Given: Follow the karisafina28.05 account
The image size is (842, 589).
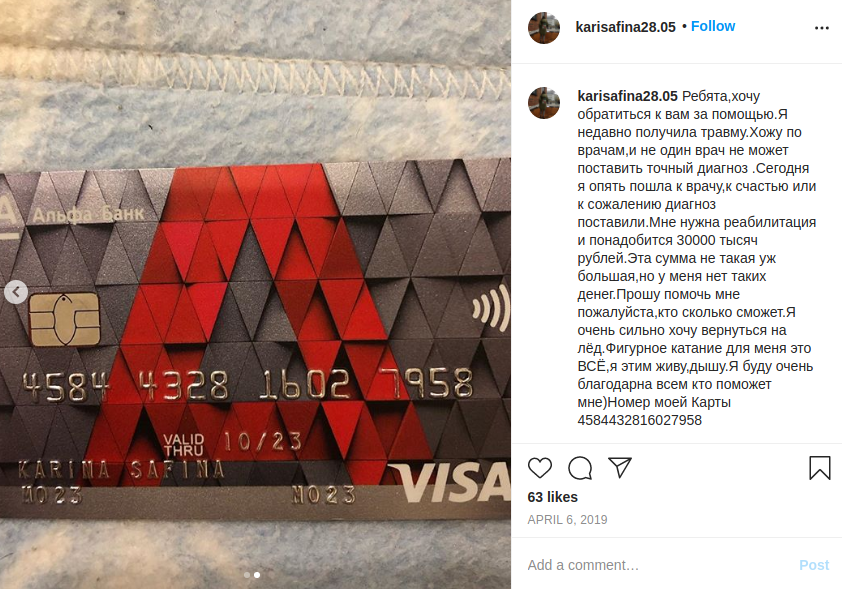Looking at the screenshot, I should (713, 26).
